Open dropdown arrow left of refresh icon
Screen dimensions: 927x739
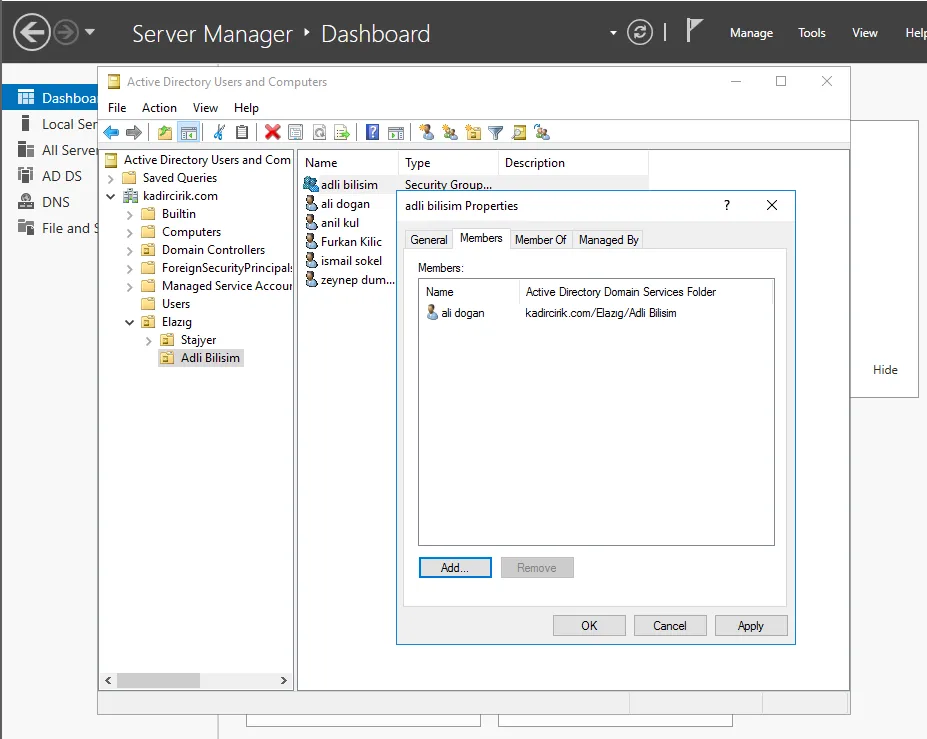[613, 33]
